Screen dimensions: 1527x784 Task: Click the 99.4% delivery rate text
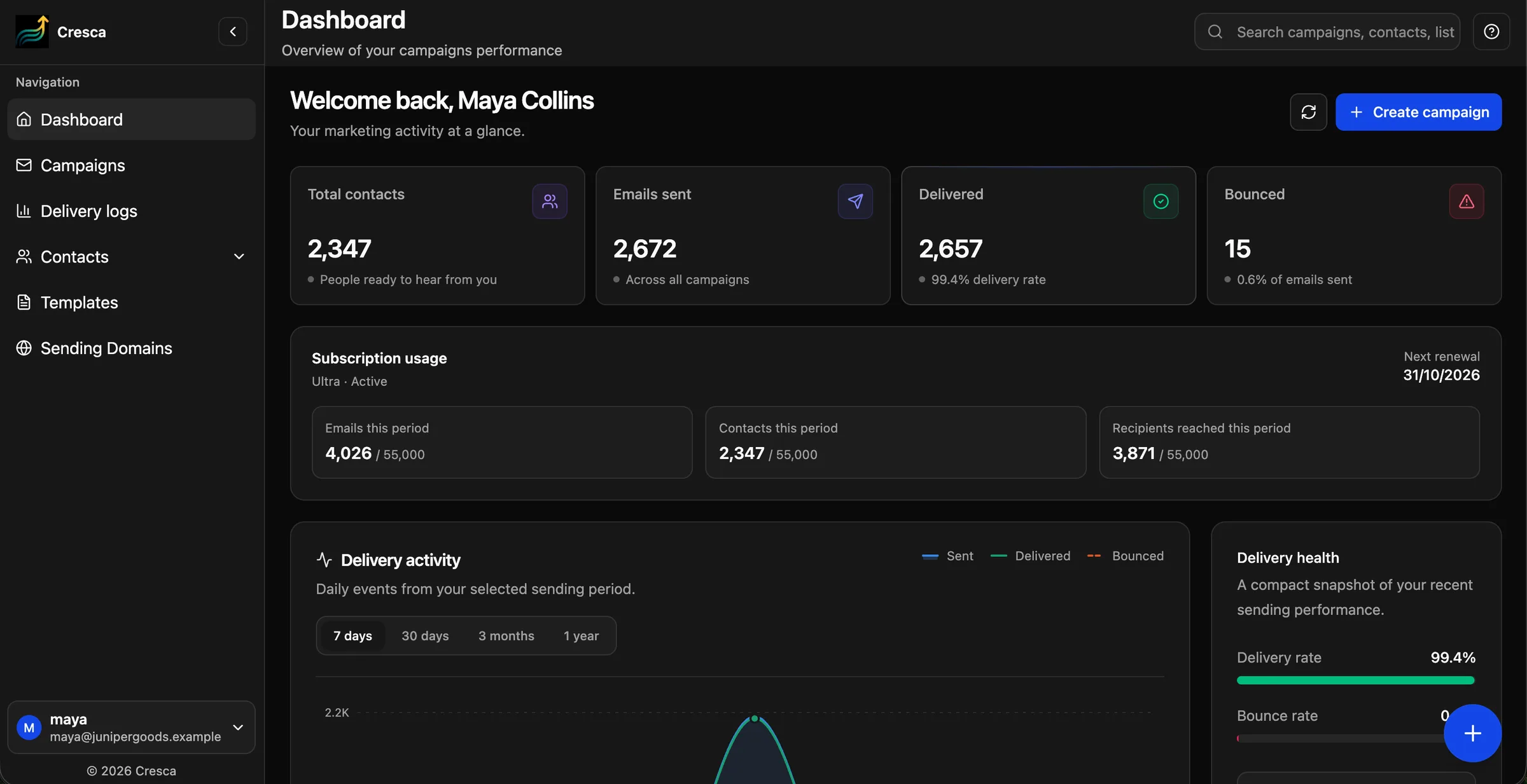[988, 280]
